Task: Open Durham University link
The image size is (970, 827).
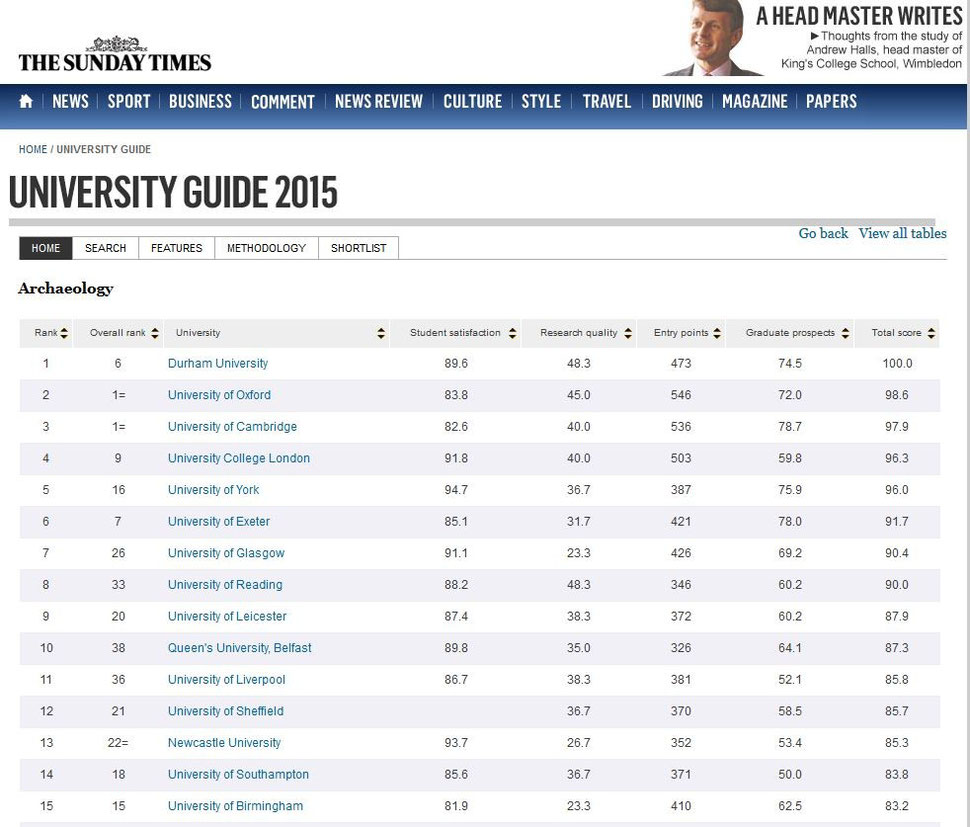Action: click(218, 363)
